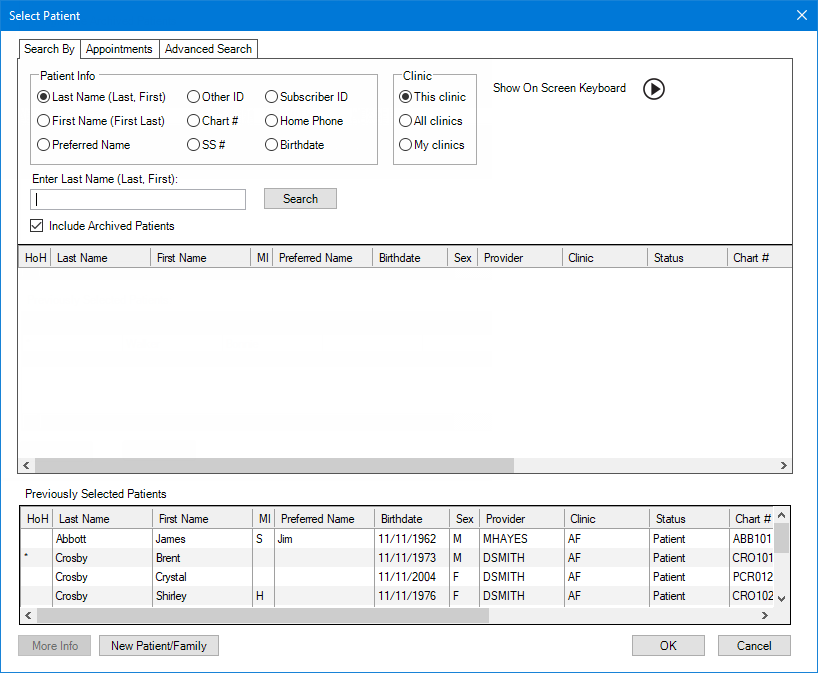
Task: Choose the Chart # search option
Action: point(194,121)
